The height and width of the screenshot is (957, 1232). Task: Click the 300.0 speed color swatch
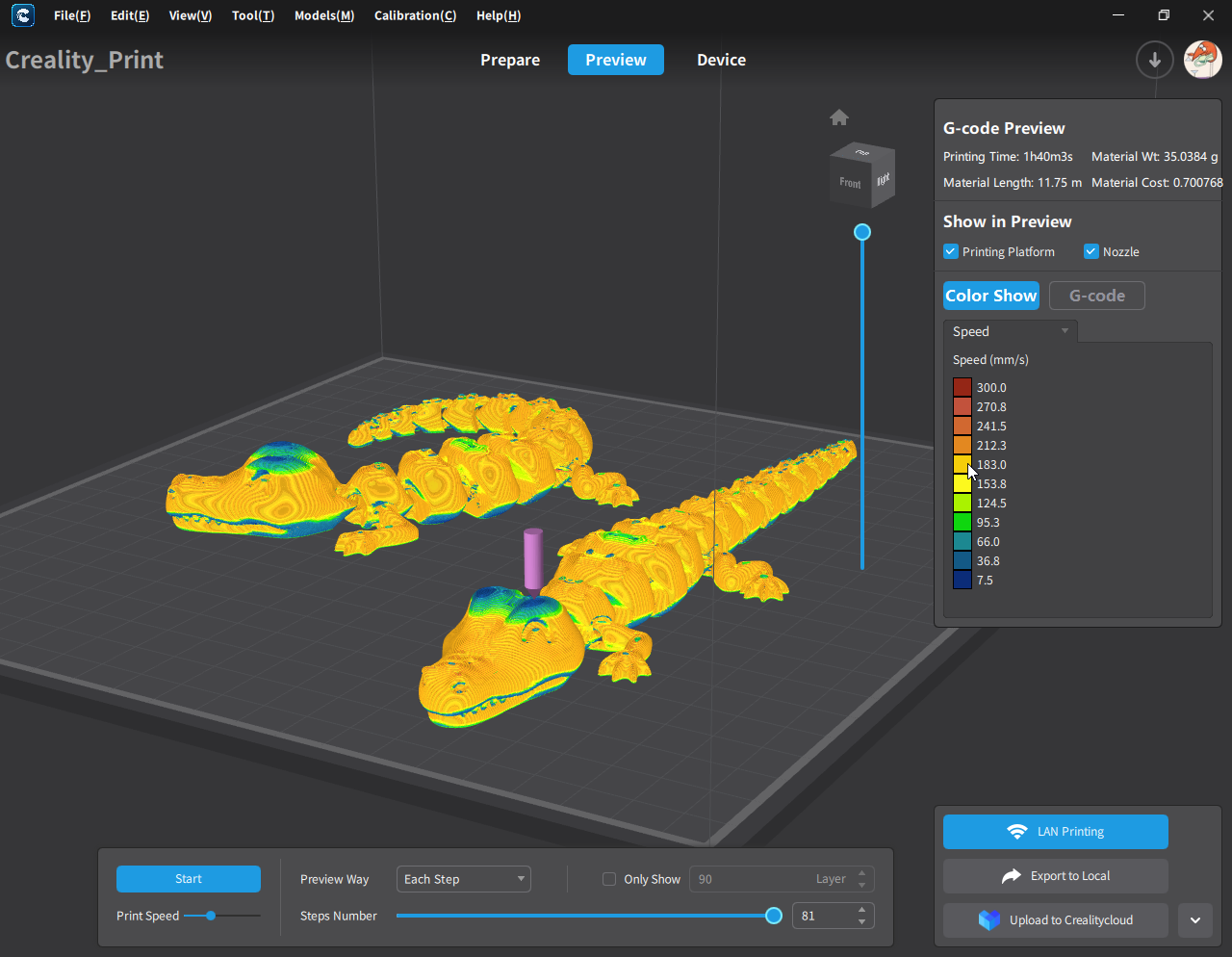pos(962,387)
